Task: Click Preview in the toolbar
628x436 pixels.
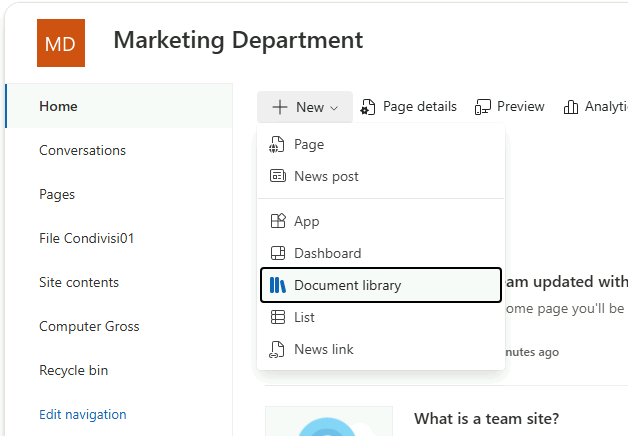Action: (509, 107)
